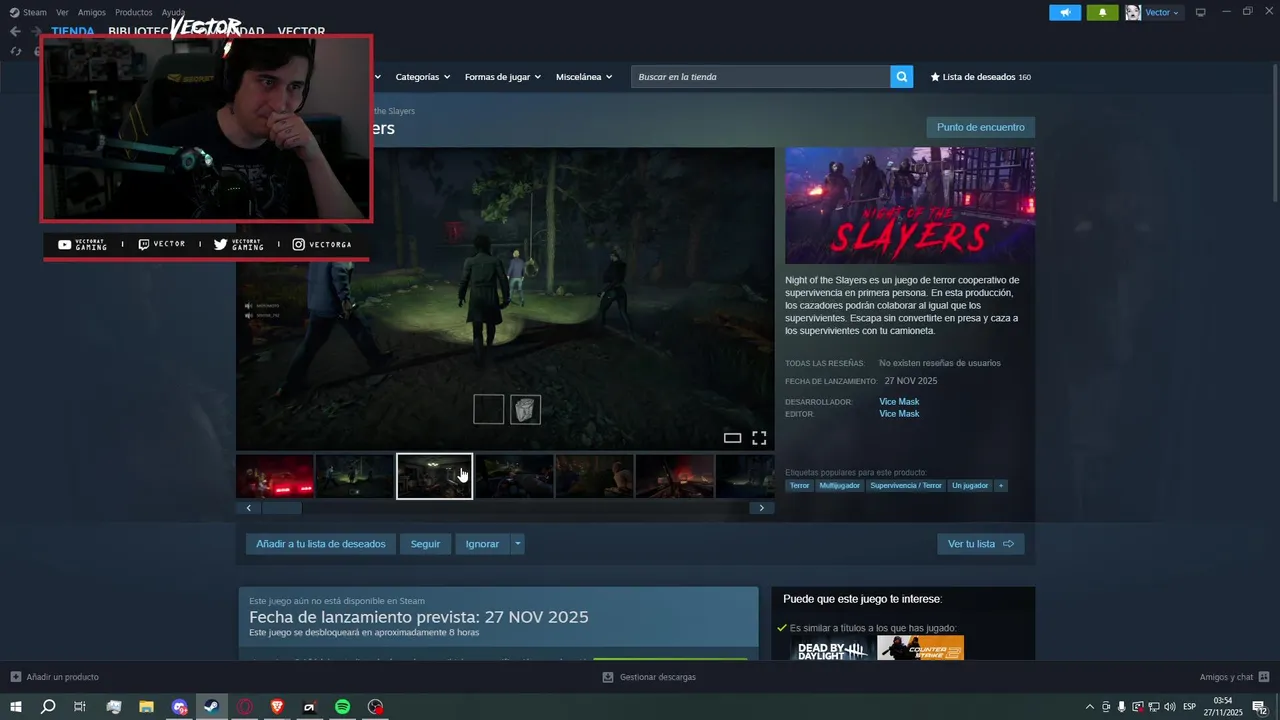
Task: Open the green notifications bell
Action: (x=1103, y=12)
